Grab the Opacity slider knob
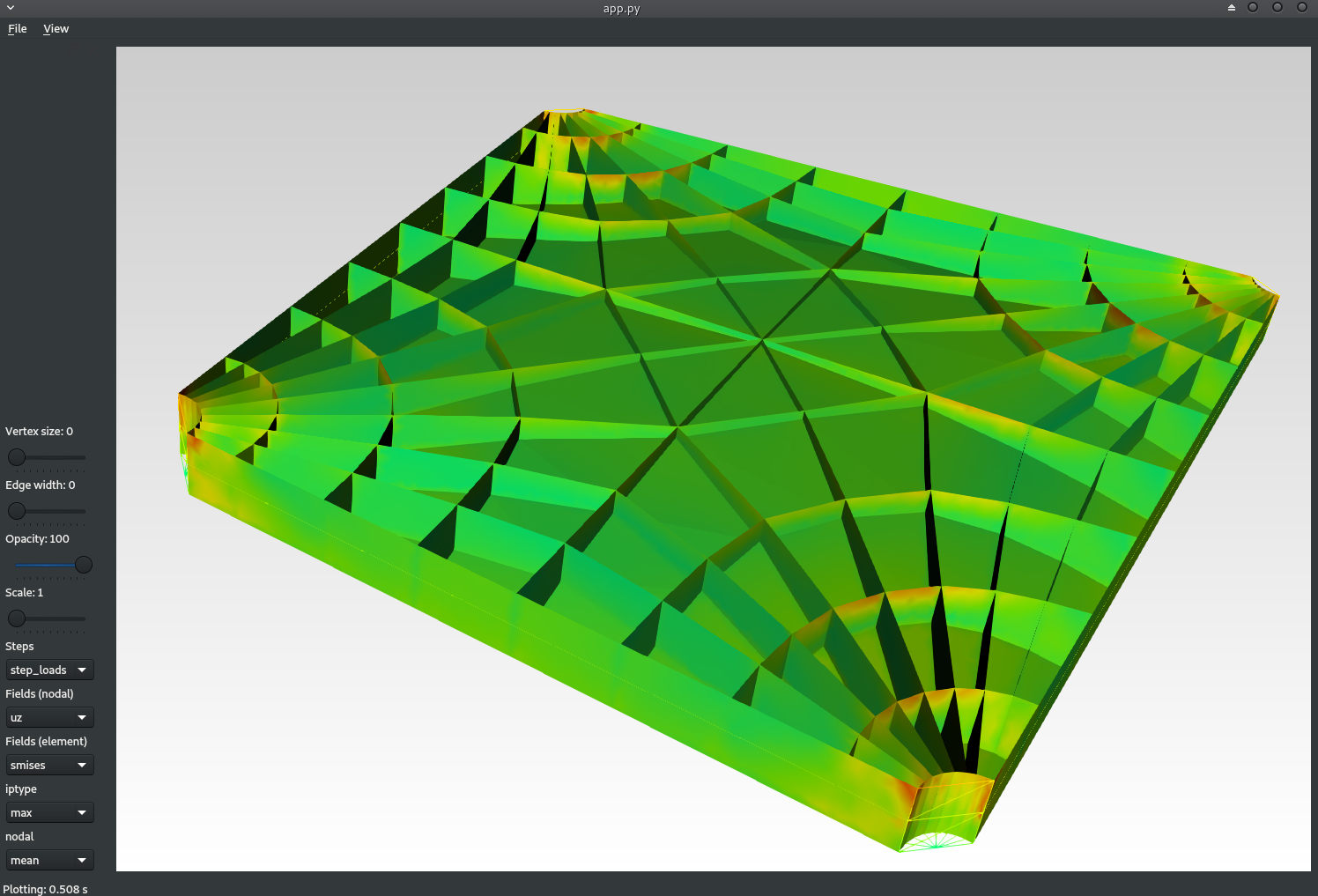This screenshot has width=1318, height=896. 84,565
